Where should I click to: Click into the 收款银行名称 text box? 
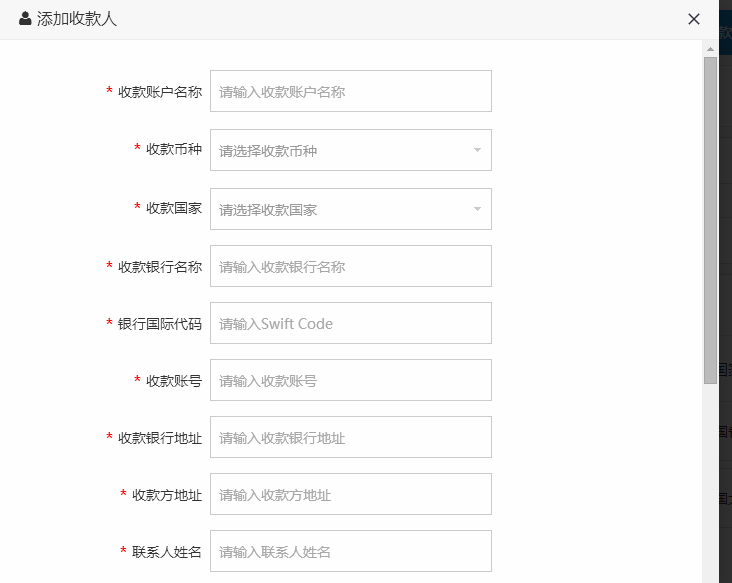350,266
